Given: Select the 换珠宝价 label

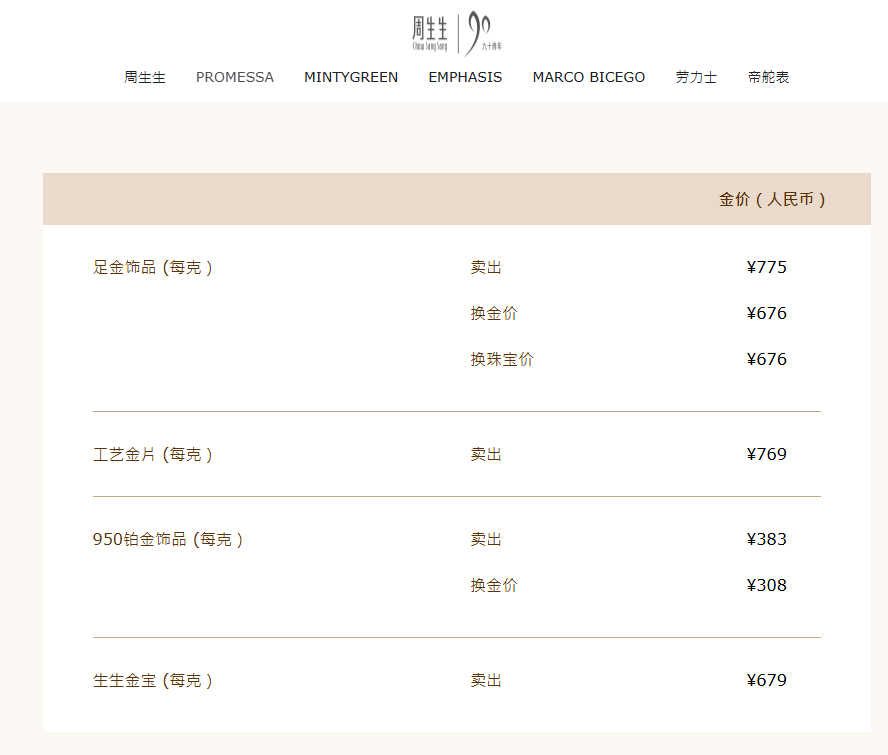Looking at the screenshot, I should [502, 359].
